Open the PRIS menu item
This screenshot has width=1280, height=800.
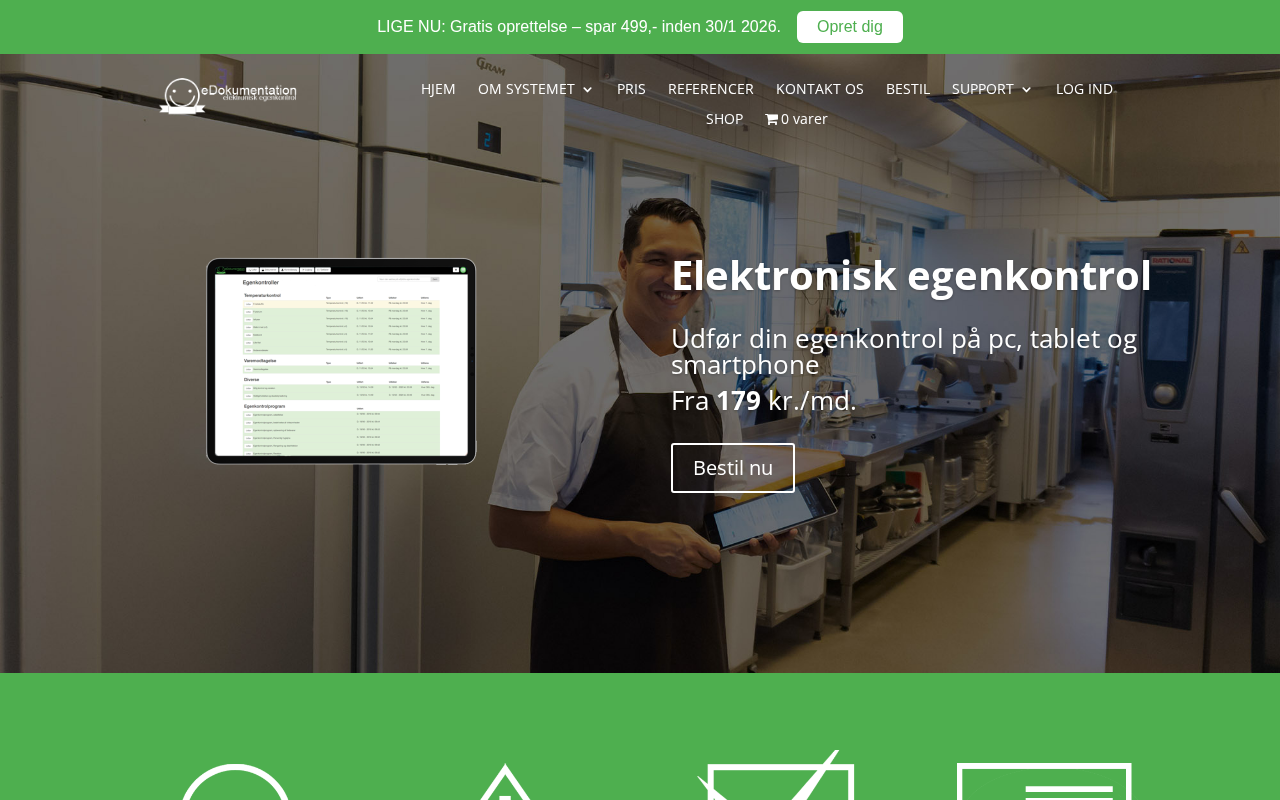click(631, 89)
